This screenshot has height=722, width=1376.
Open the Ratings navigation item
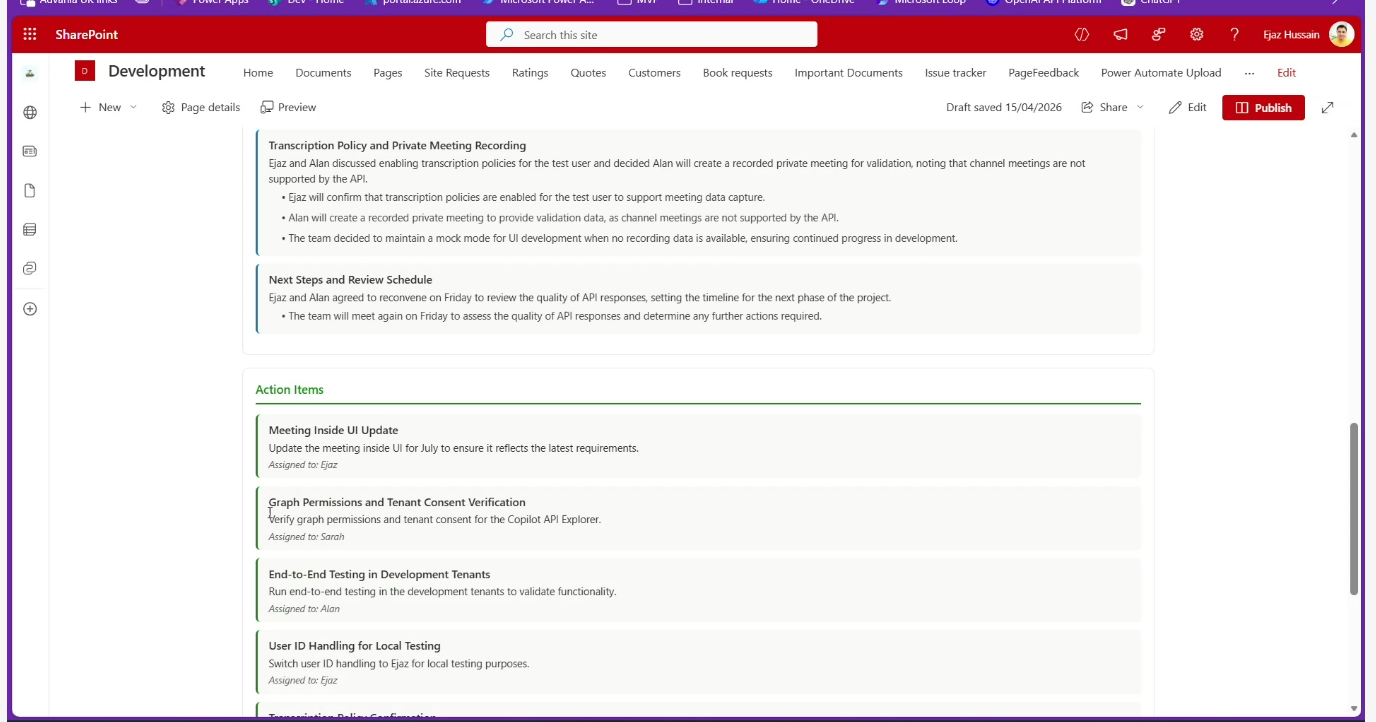530,73
